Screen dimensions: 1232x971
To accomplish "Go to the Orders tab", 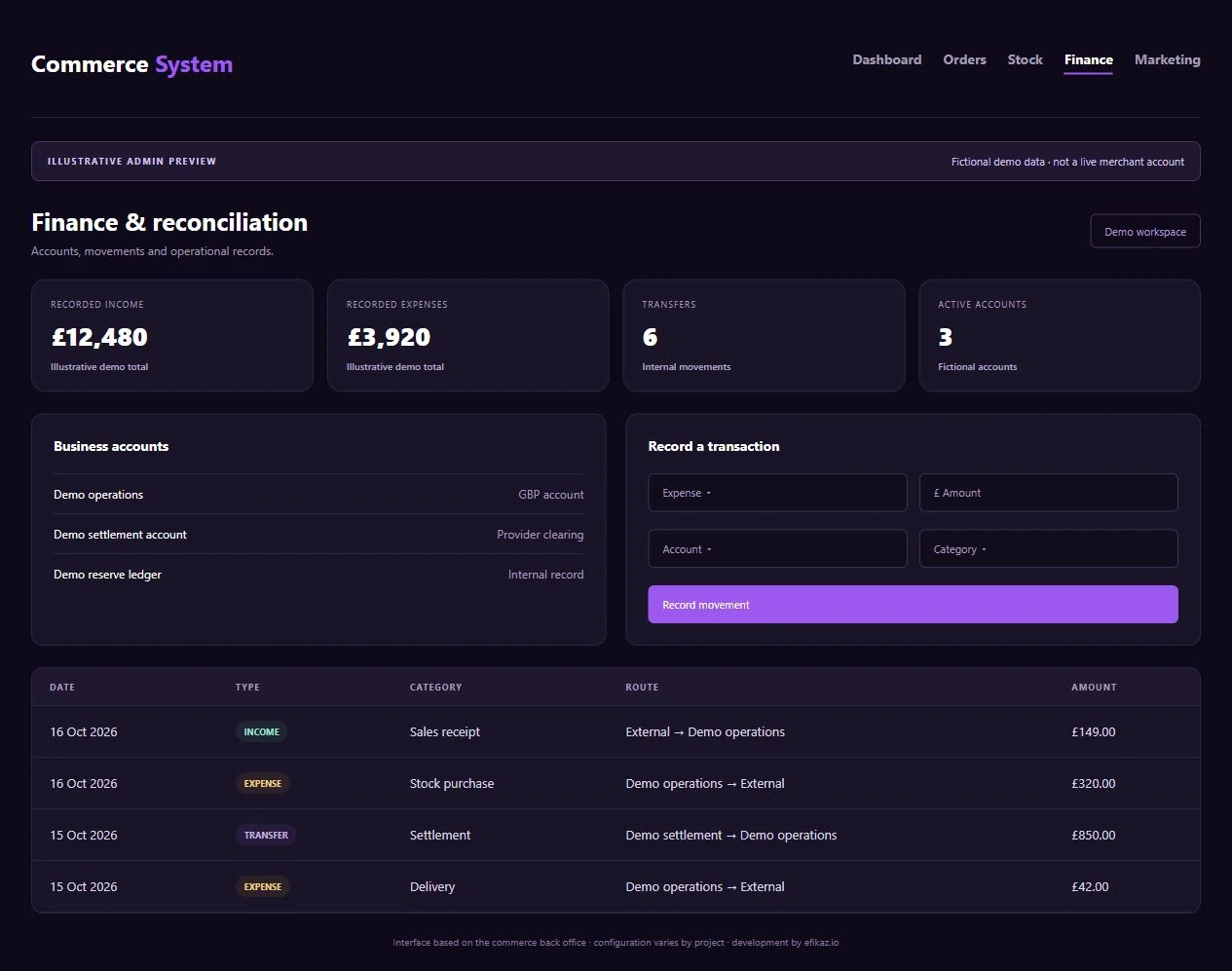I will tap(964, 59).
